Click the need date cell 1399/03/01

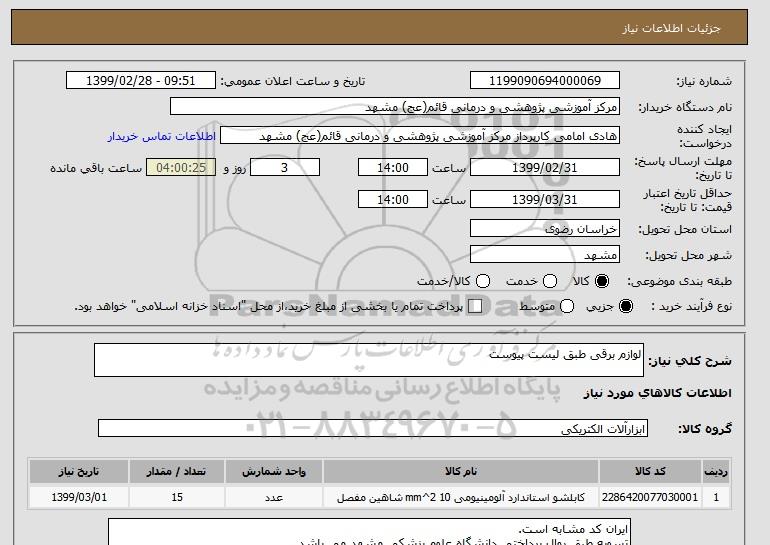click(79, 497)
